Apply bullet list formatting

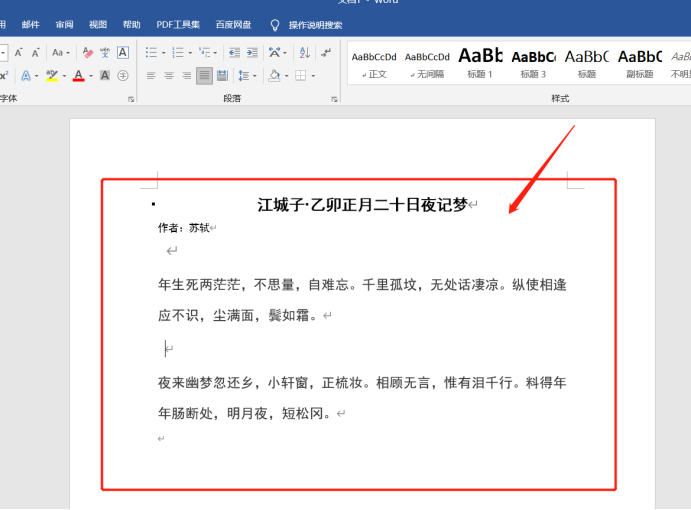point(152,53)
